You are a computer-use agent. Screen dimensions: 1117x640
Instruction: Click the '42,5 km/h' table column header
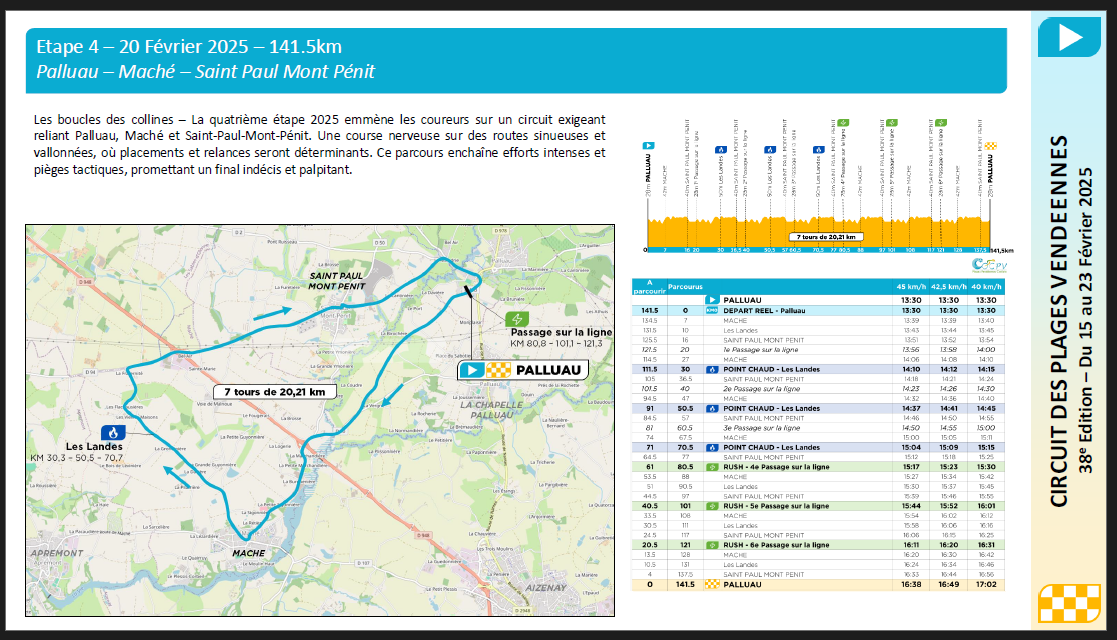pos(949,287)
